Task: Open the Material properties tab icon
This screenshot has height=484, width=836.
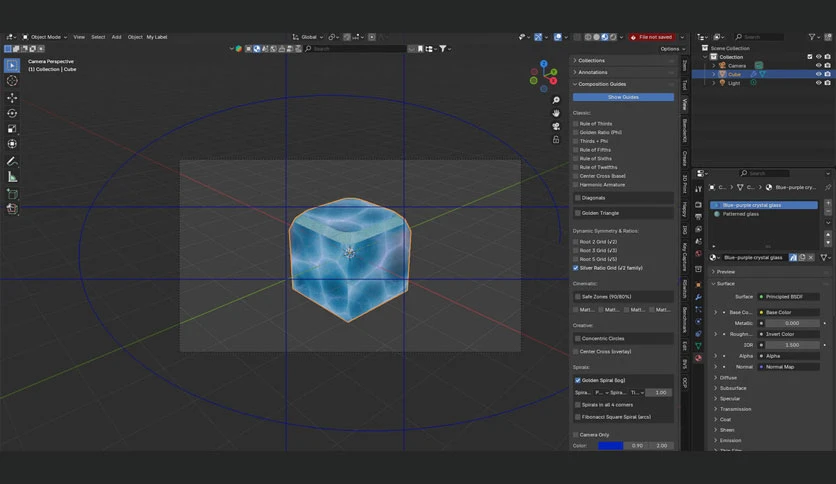Action: click(698, 358)
